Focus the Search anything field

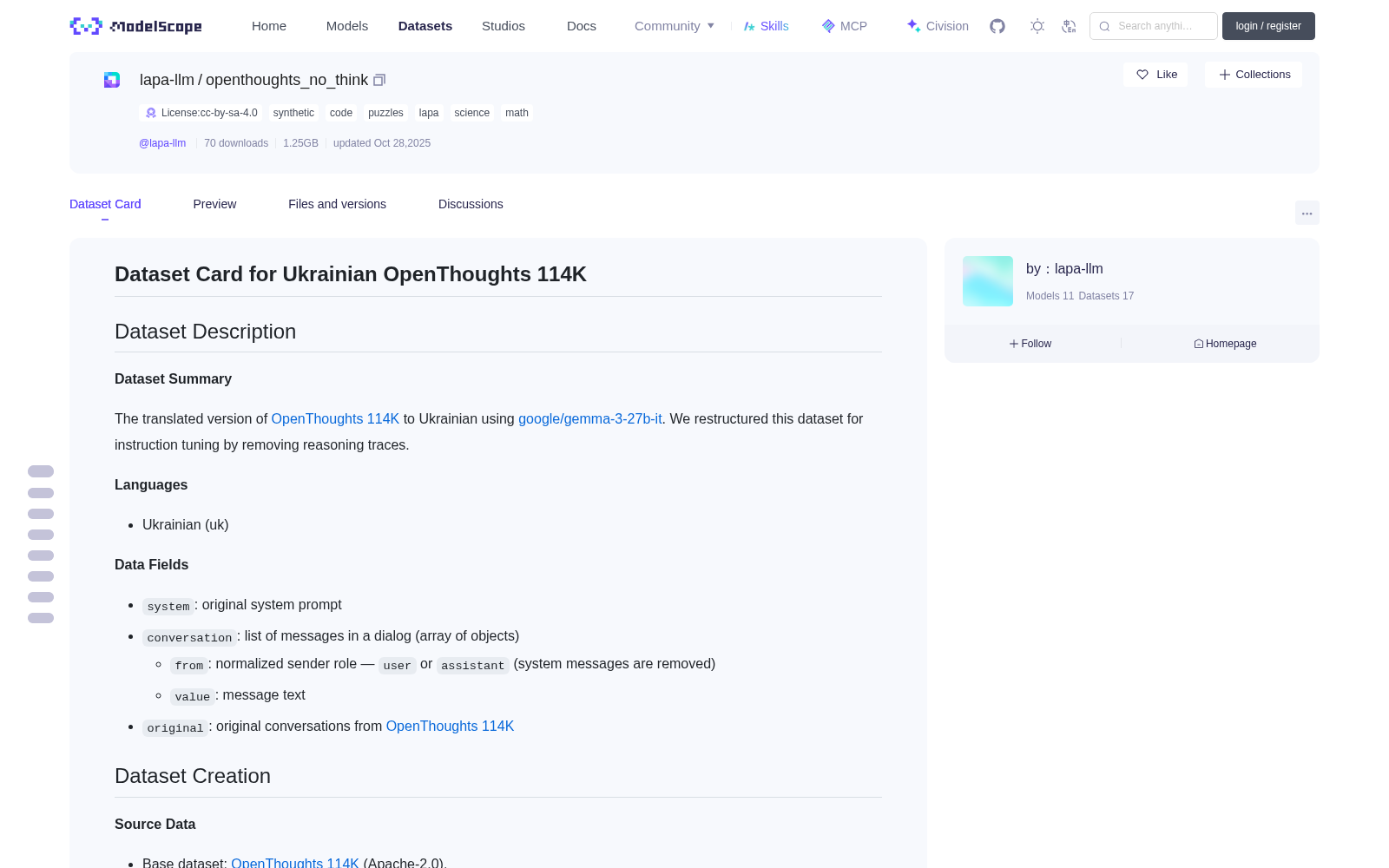pyautogui.click(x=1154, y=26)
